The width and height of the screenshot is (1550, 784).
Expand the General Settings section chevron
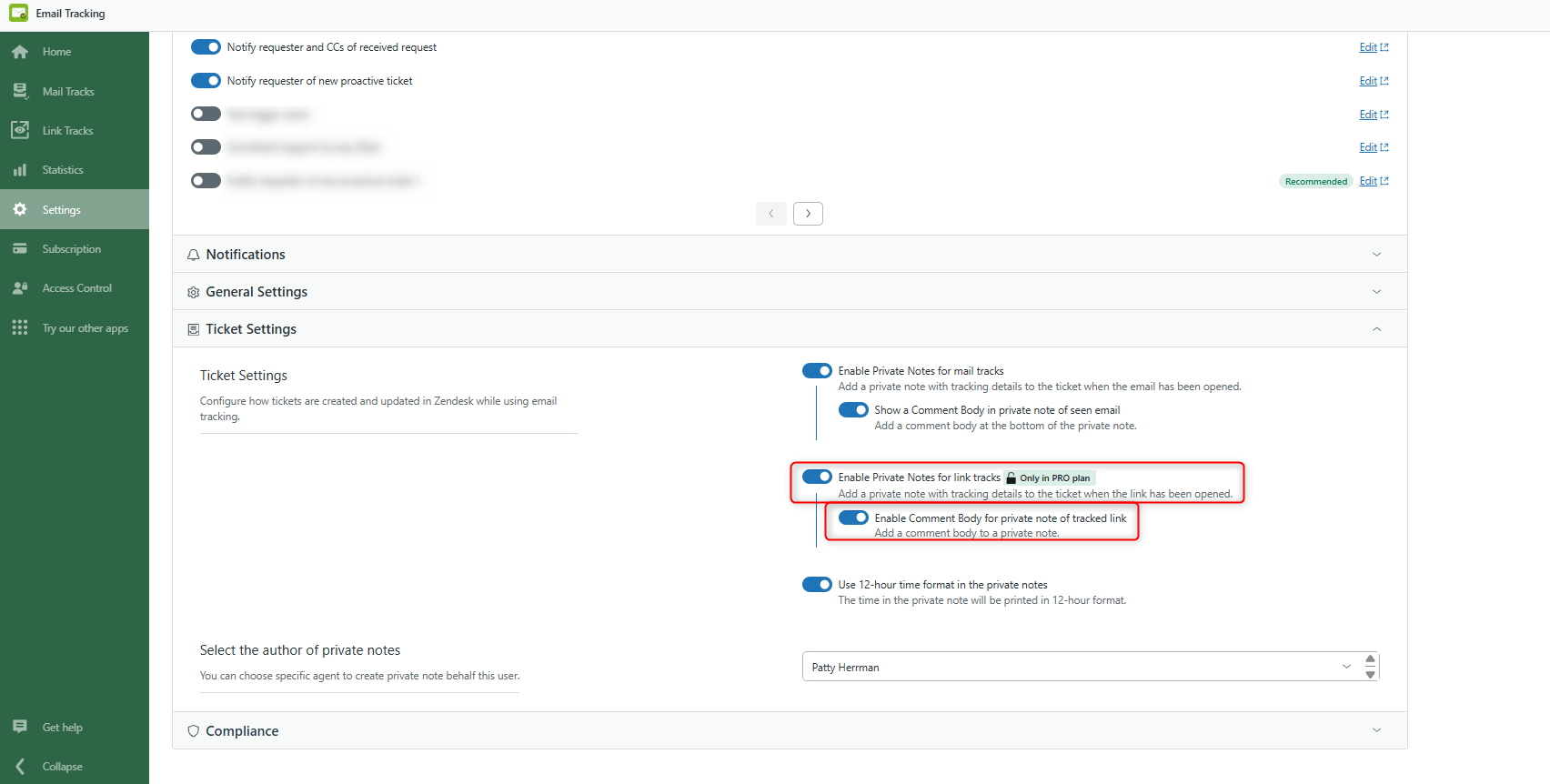click(1376, 292)
